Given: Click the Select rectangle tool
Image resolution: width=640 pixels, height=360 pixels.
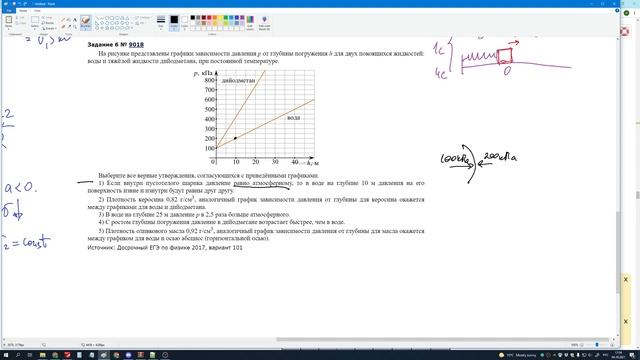Looking at the screenshot, I should pos(35,20).
